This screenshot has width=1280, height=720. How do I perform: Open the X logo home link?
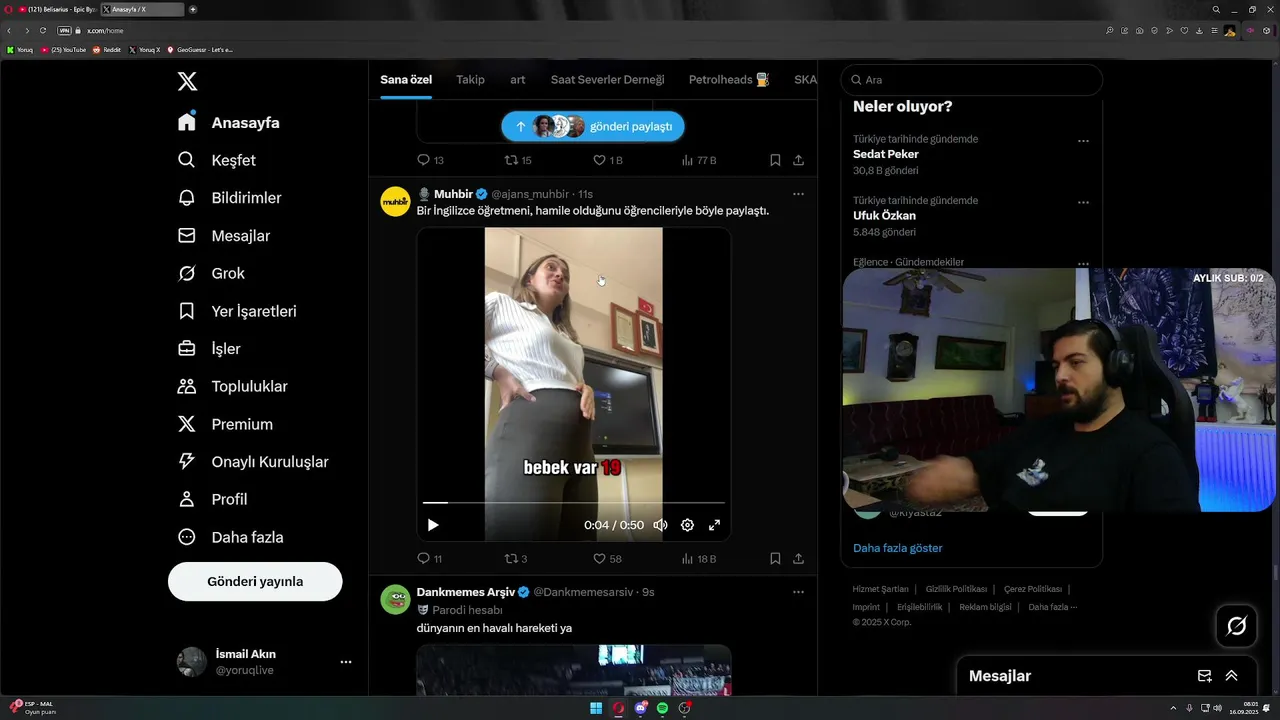(187, 82)
